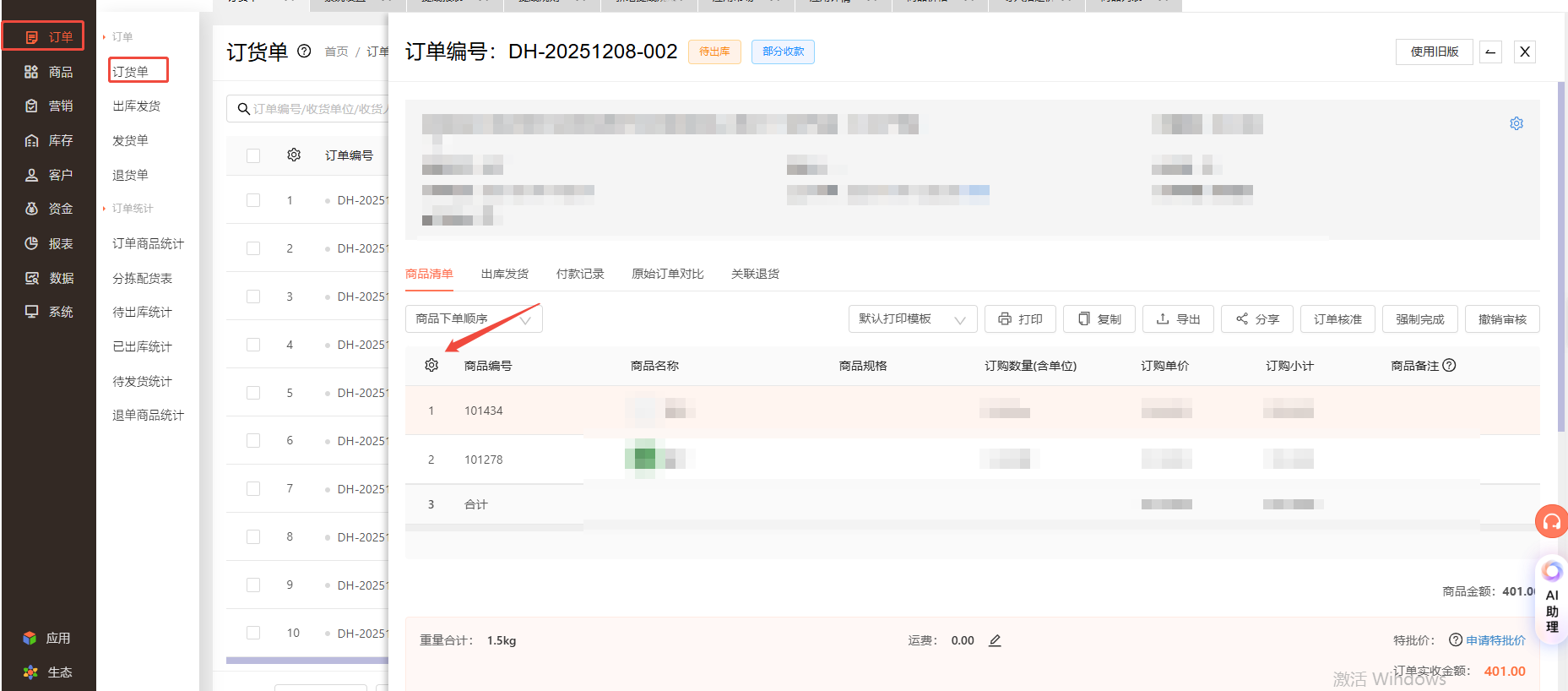Open the 订单 sidebar menu icon
Image resolution: width=1568 pixels, height=691 pixels.
pos(31,37)
